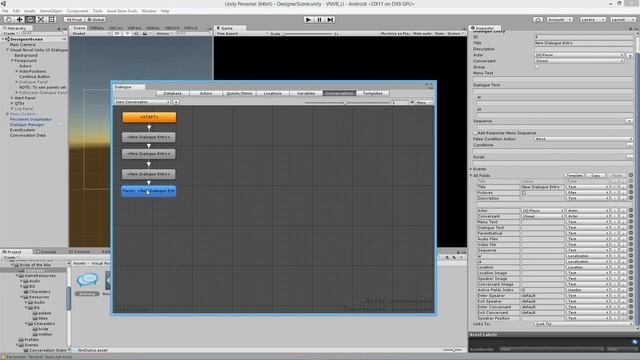Toggle 2D view in Scene toolbar
Image resolution: width=640 pixels, height=360 pixels.
pyautogui.click(x=117, y=33)
